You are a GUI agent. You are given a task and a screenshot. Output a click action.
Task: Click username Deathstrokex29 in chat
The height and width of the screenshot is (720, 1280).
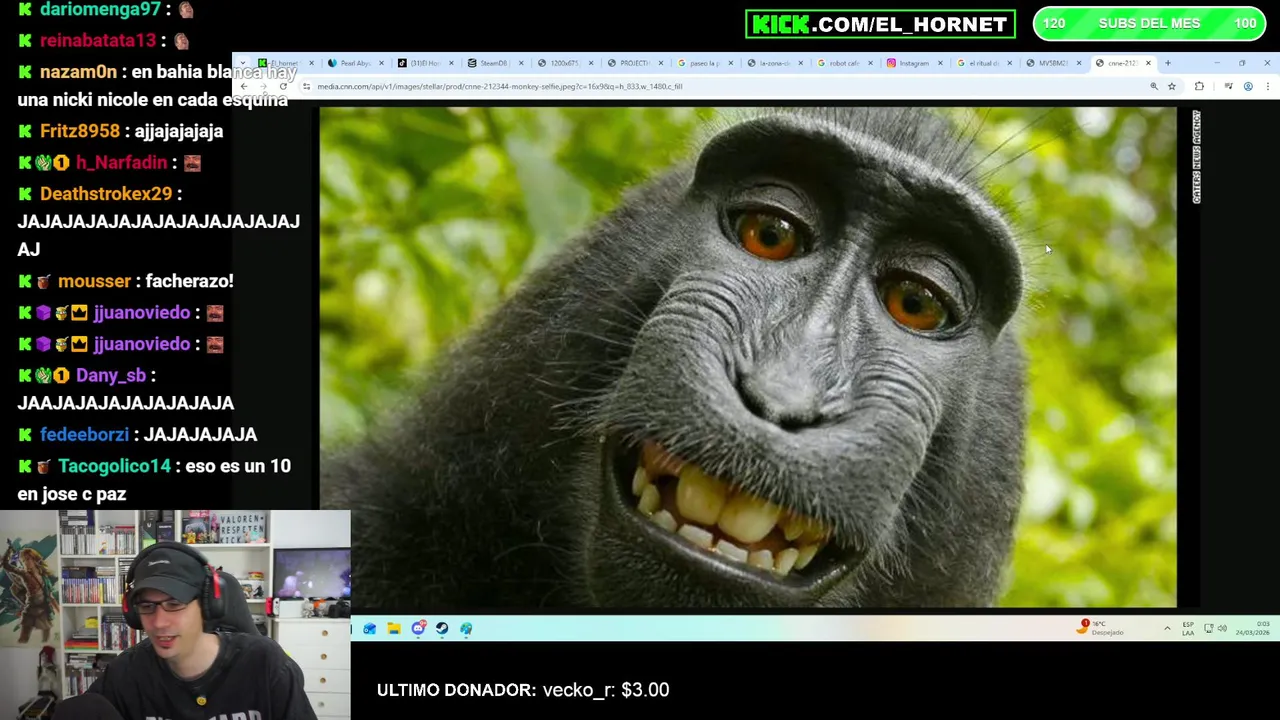tap(106, 193)
